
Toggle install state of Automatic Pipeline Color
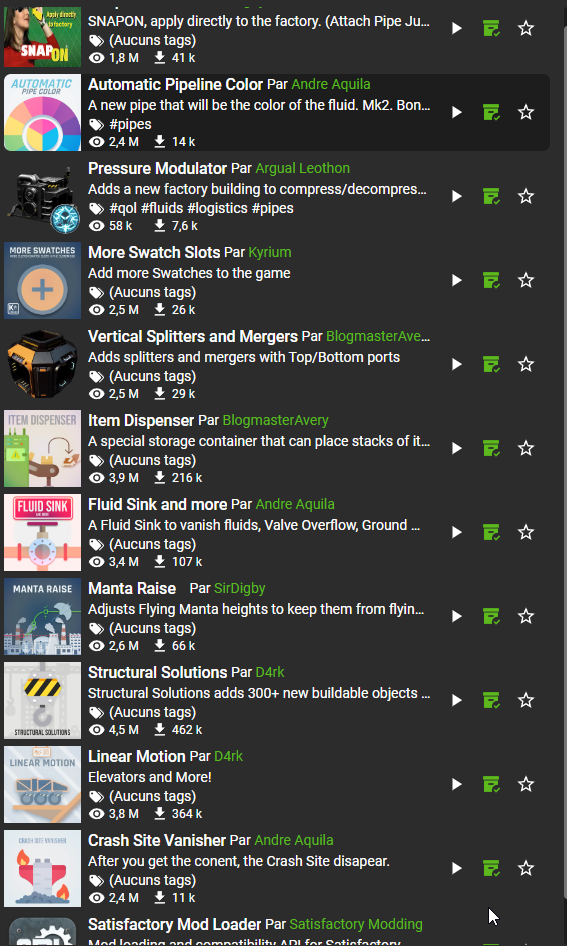pyautogui.click(x=492, y=112)
